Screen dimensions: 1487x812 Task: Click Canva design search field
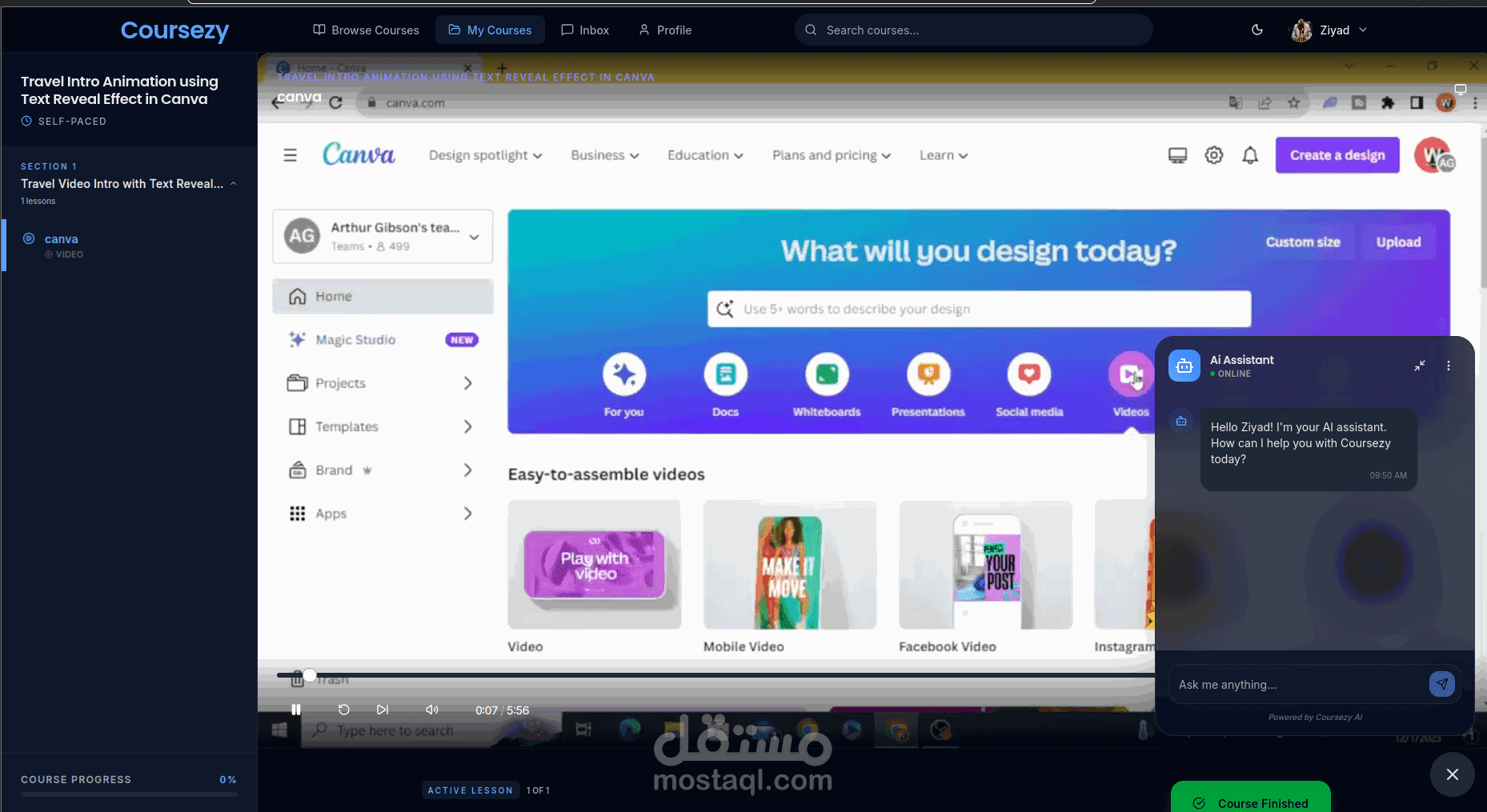point(979,309)
